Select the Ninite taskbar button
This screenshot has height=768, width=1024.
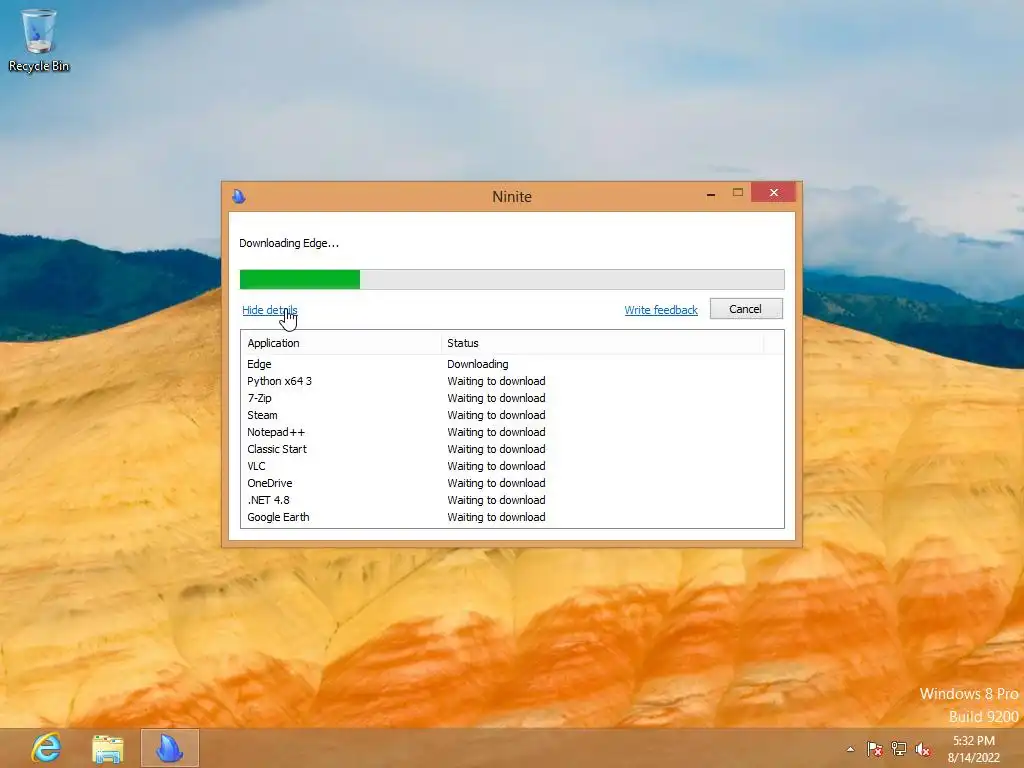click(x=170, y=748)
